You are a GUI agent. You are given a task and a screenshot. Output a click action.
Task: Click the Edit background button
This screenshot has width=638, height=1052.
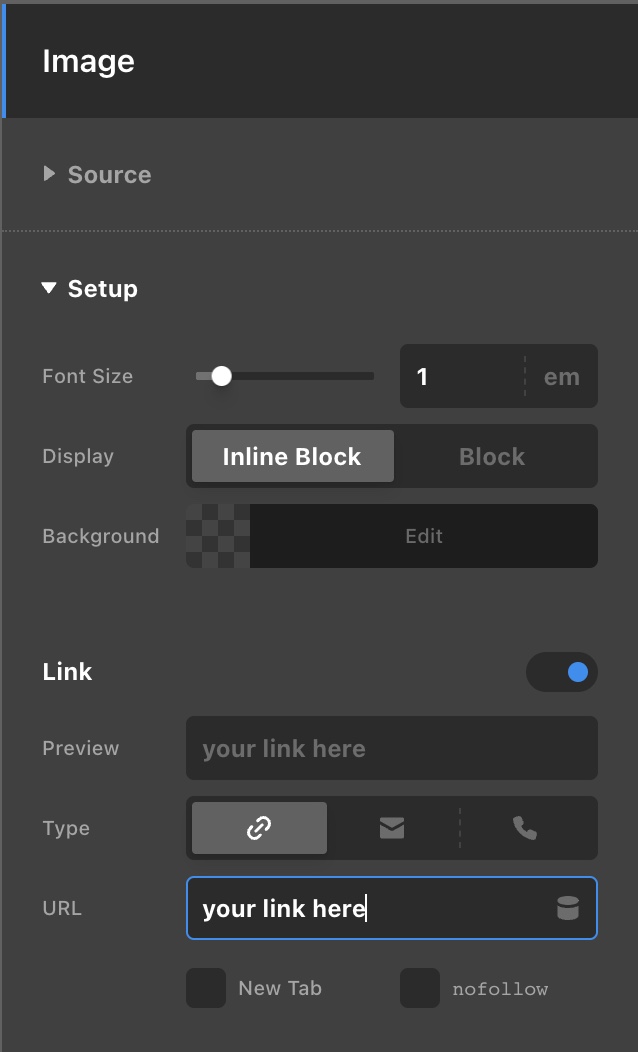[x=424, y=536]
